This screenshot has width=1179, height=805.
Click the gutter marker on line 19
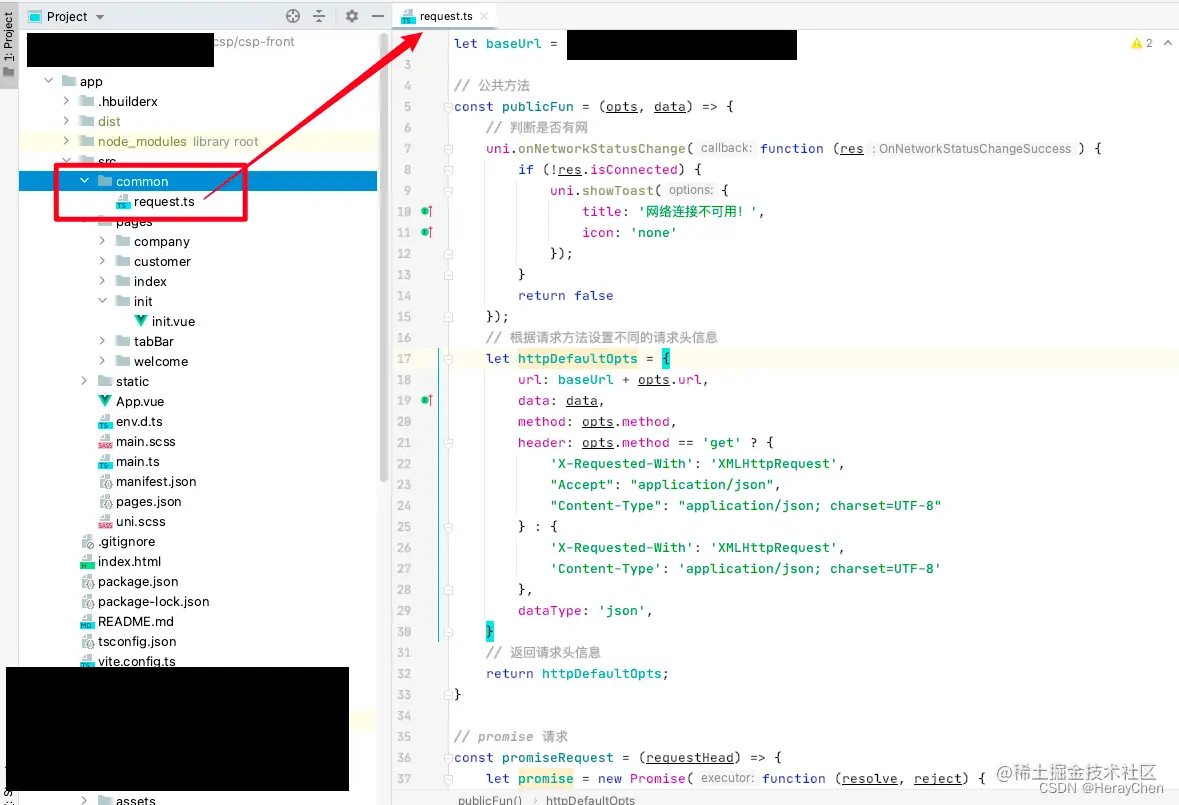(x=427, y=401)
